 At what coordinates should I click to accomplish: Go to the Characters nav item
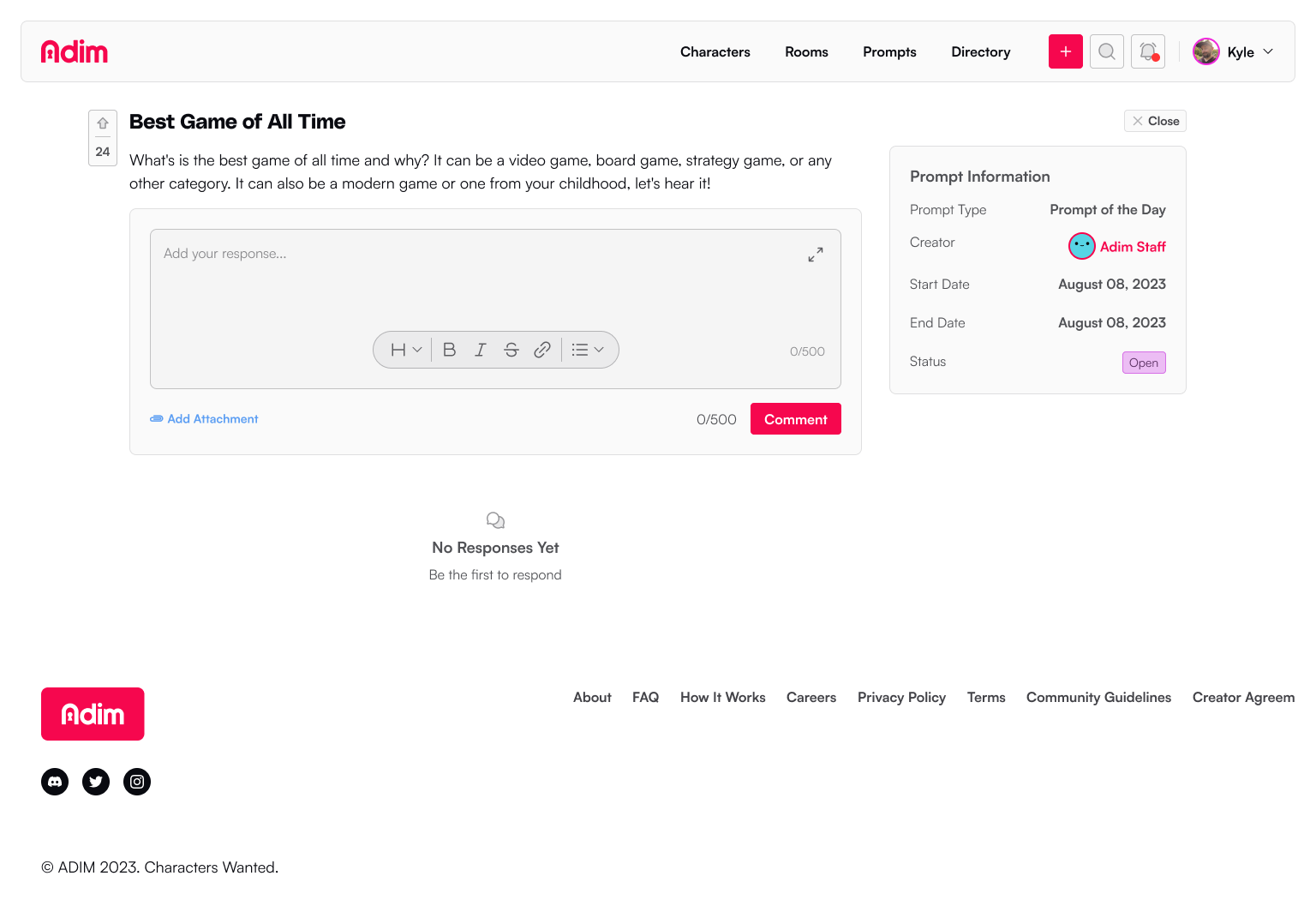tap(715, 51)
